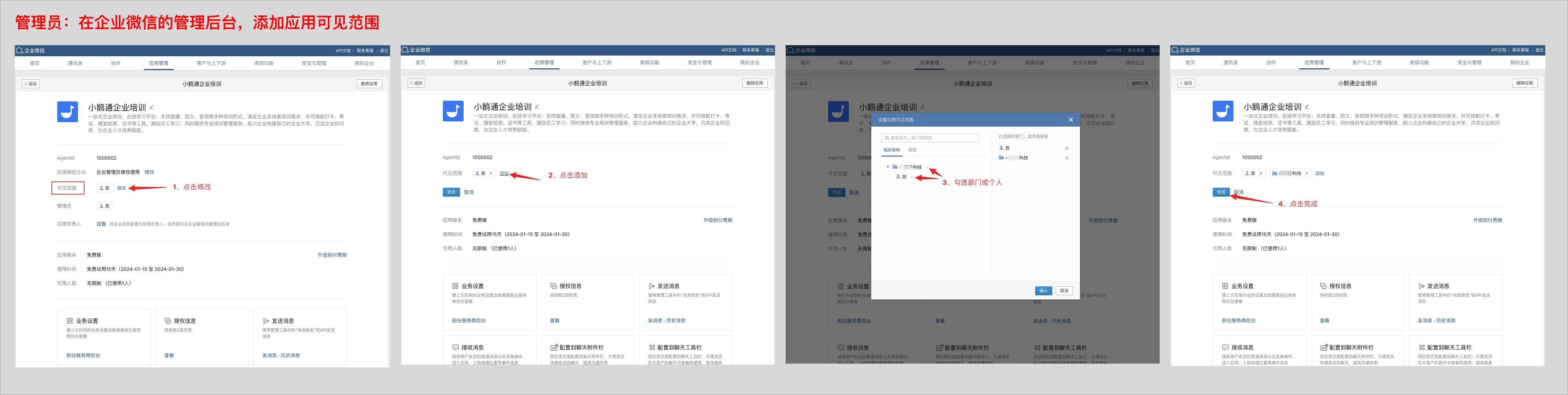The height and width of the screenshot is (395, 1568).
Task: Click 前往服务商后台 link in step-4 screenshot
Action: tap(1239, 321)
